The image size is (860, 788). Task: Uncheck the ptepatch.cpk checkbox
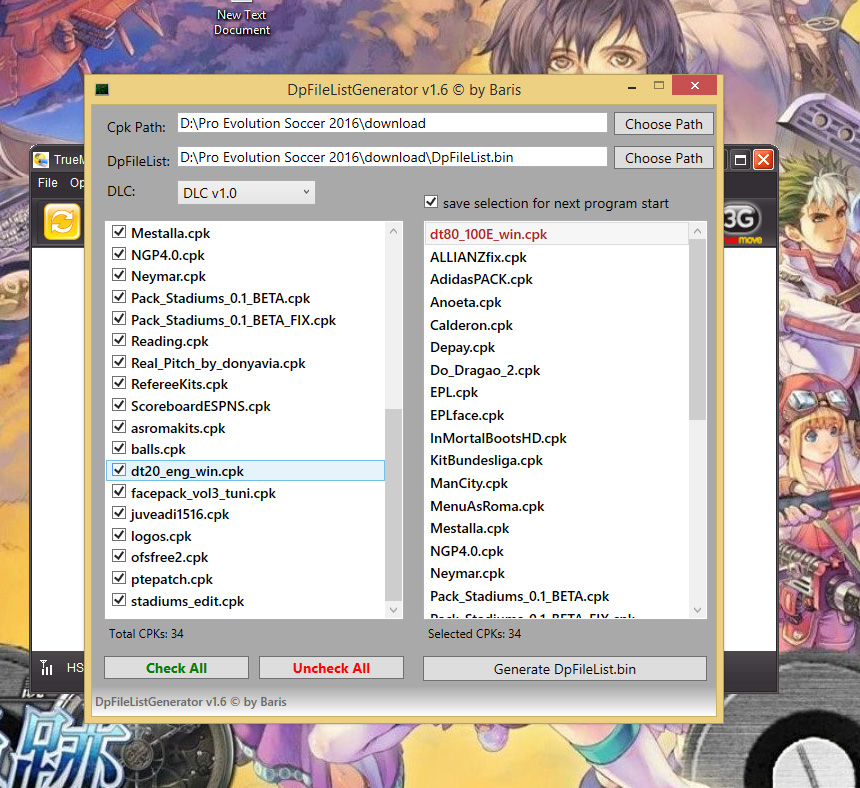coord(118,578)
